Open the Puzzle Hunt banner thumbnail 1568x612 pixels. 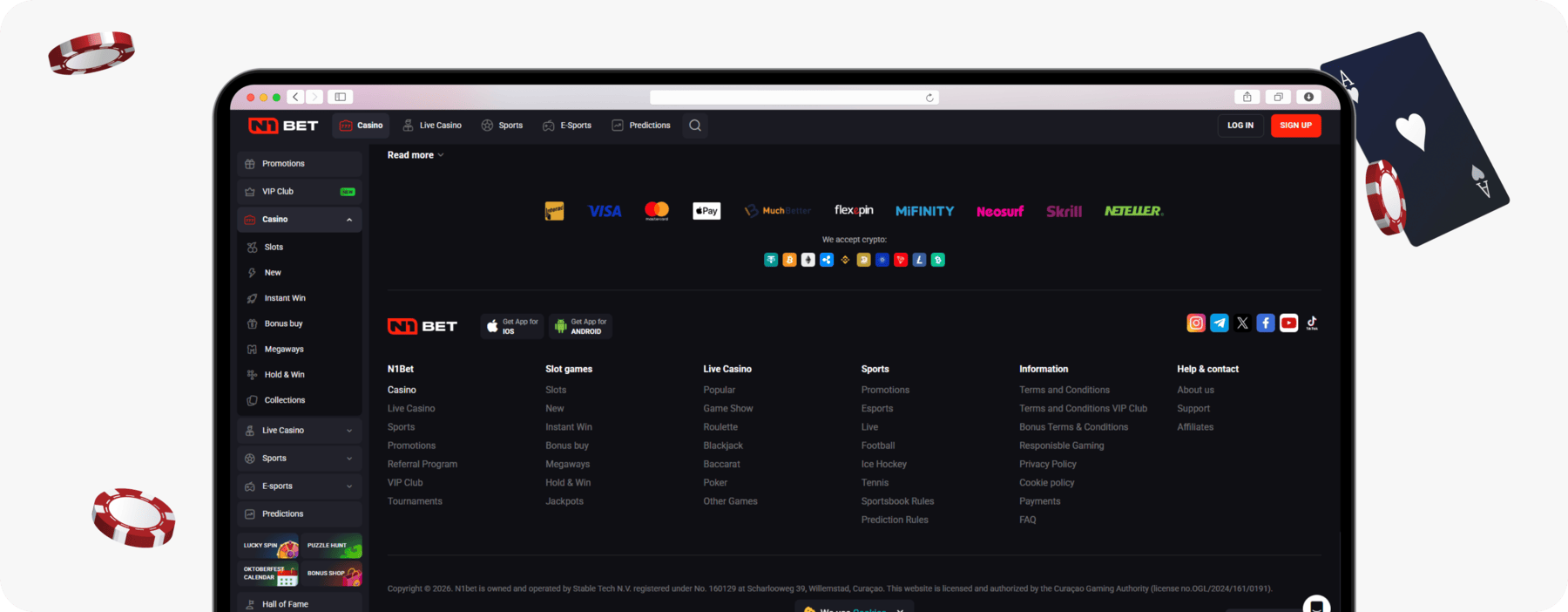click(x=332, y=547)
